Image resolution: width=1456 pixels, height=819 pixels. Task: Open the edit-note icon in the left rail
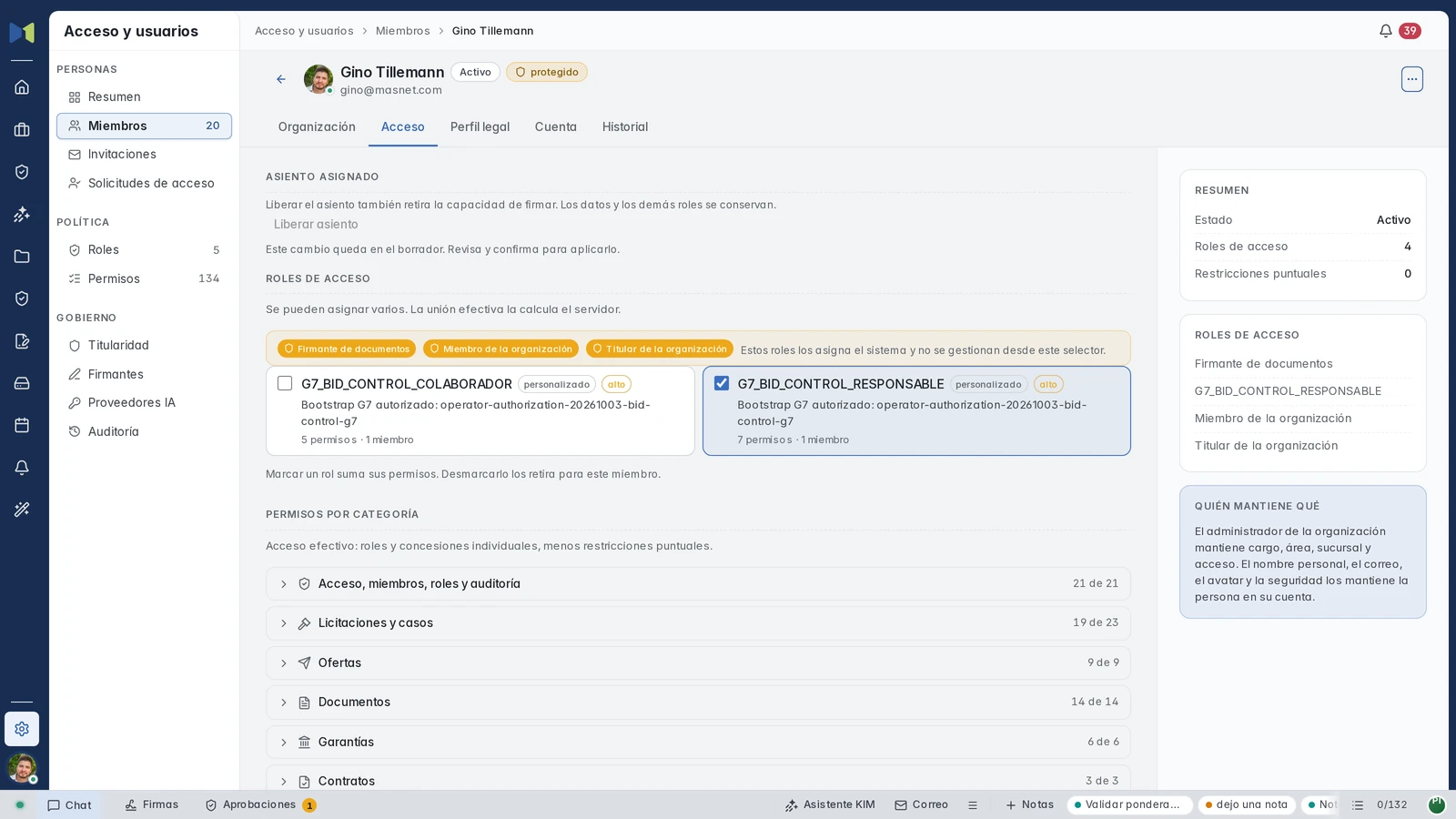tap(22, 341)
